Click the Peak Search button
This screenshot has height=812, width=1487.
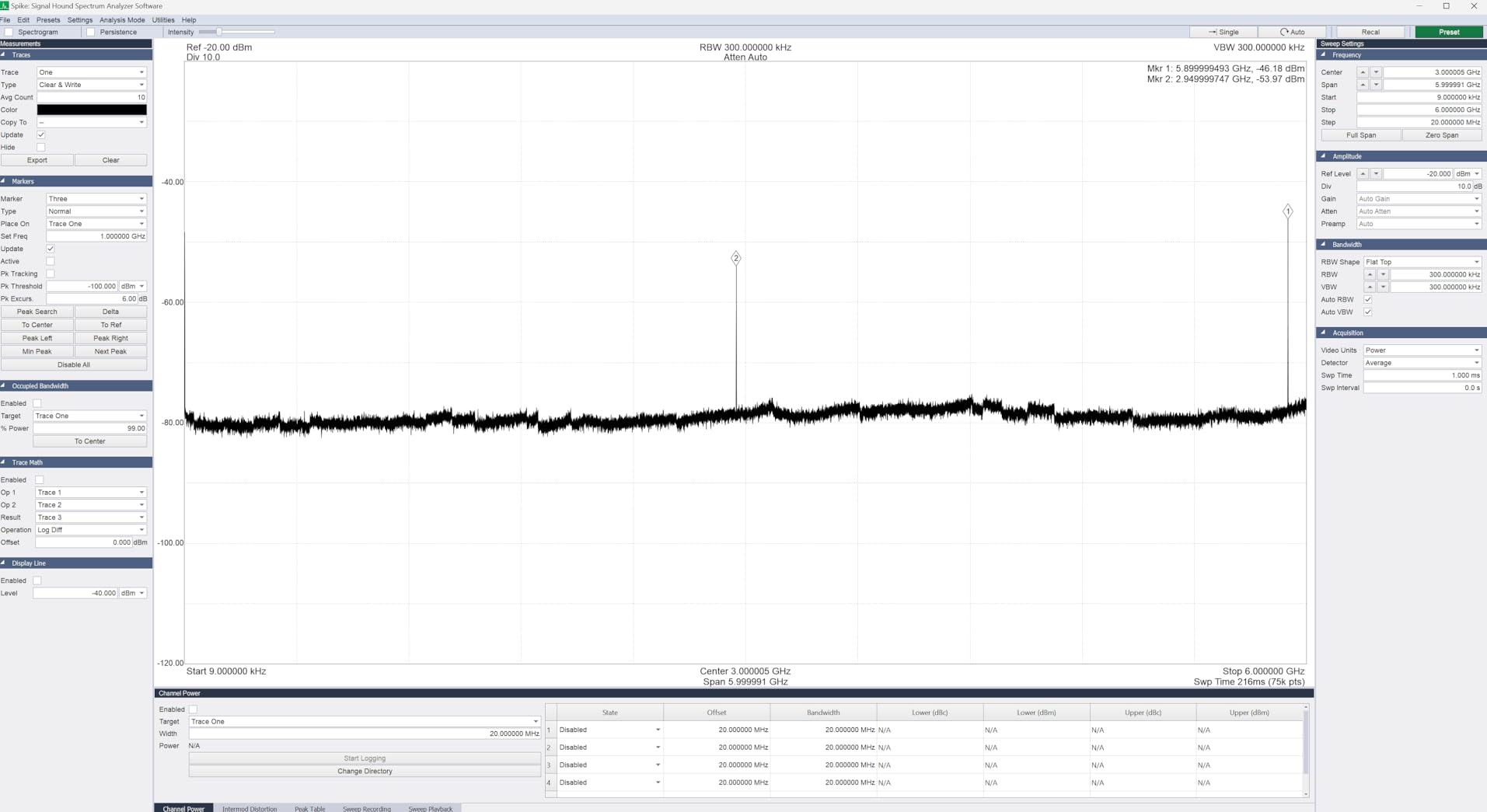tap(37, 312)
